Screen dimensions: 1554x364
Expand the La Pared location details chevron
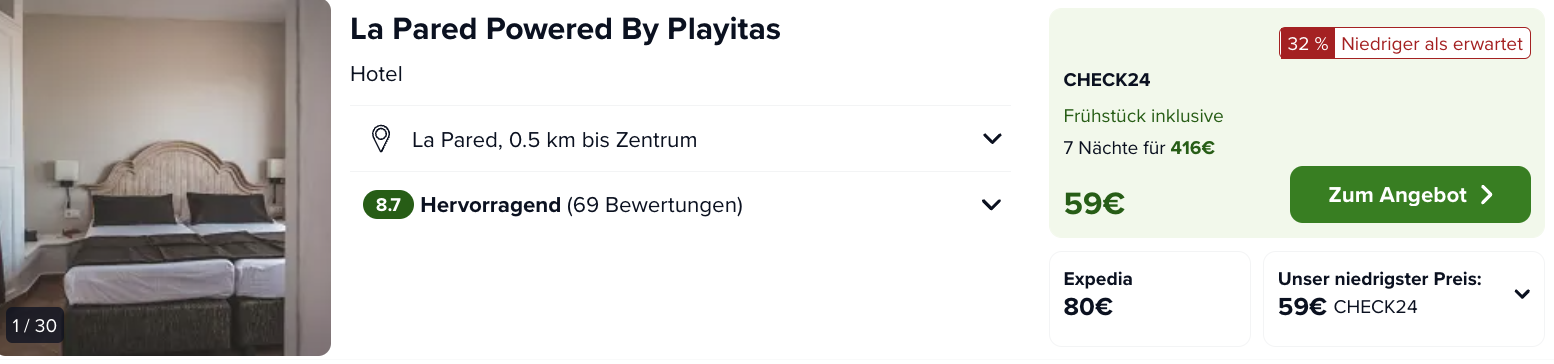click(991, 139)
